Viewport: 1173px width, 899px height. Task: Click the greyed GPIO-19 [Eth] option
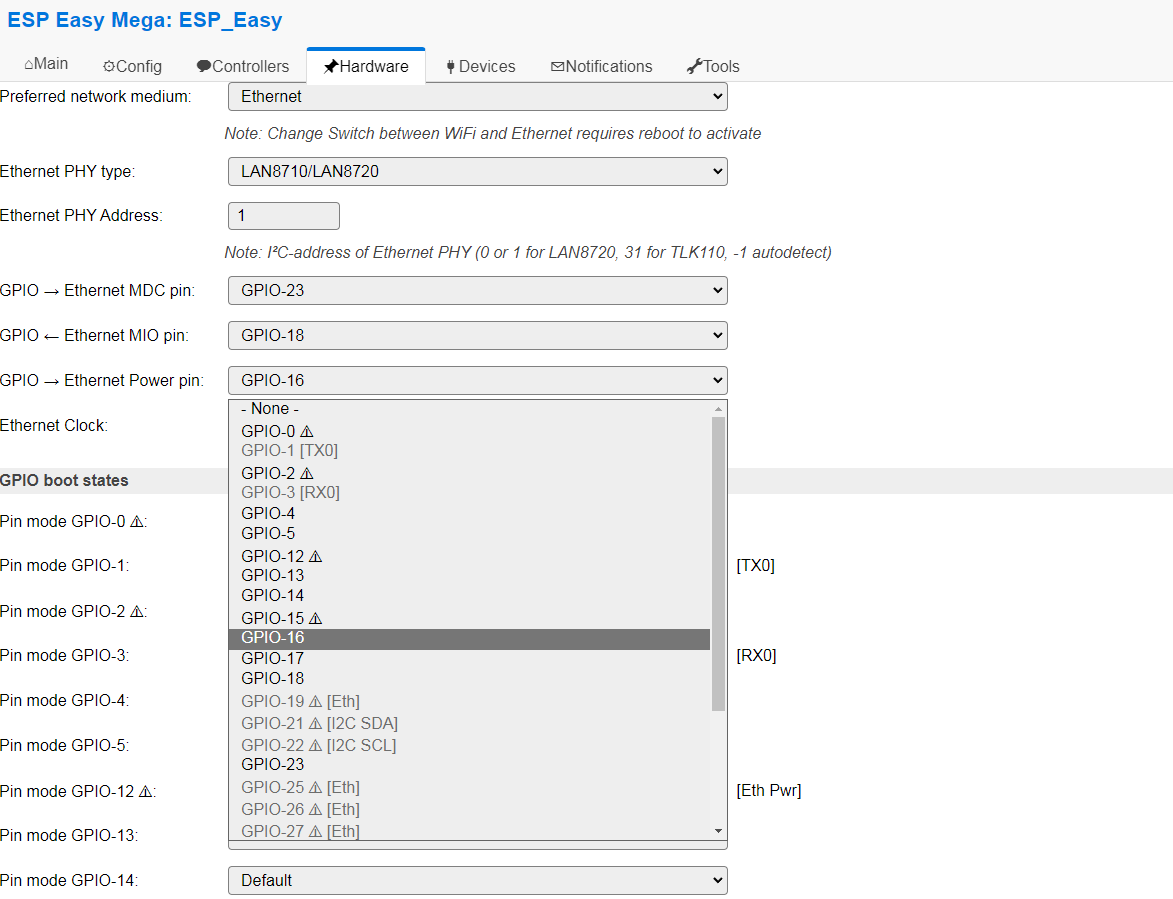469,701
